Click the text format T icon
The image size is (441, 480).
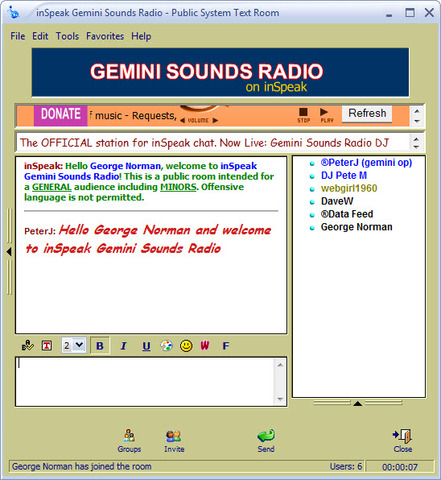coord(47,346)
